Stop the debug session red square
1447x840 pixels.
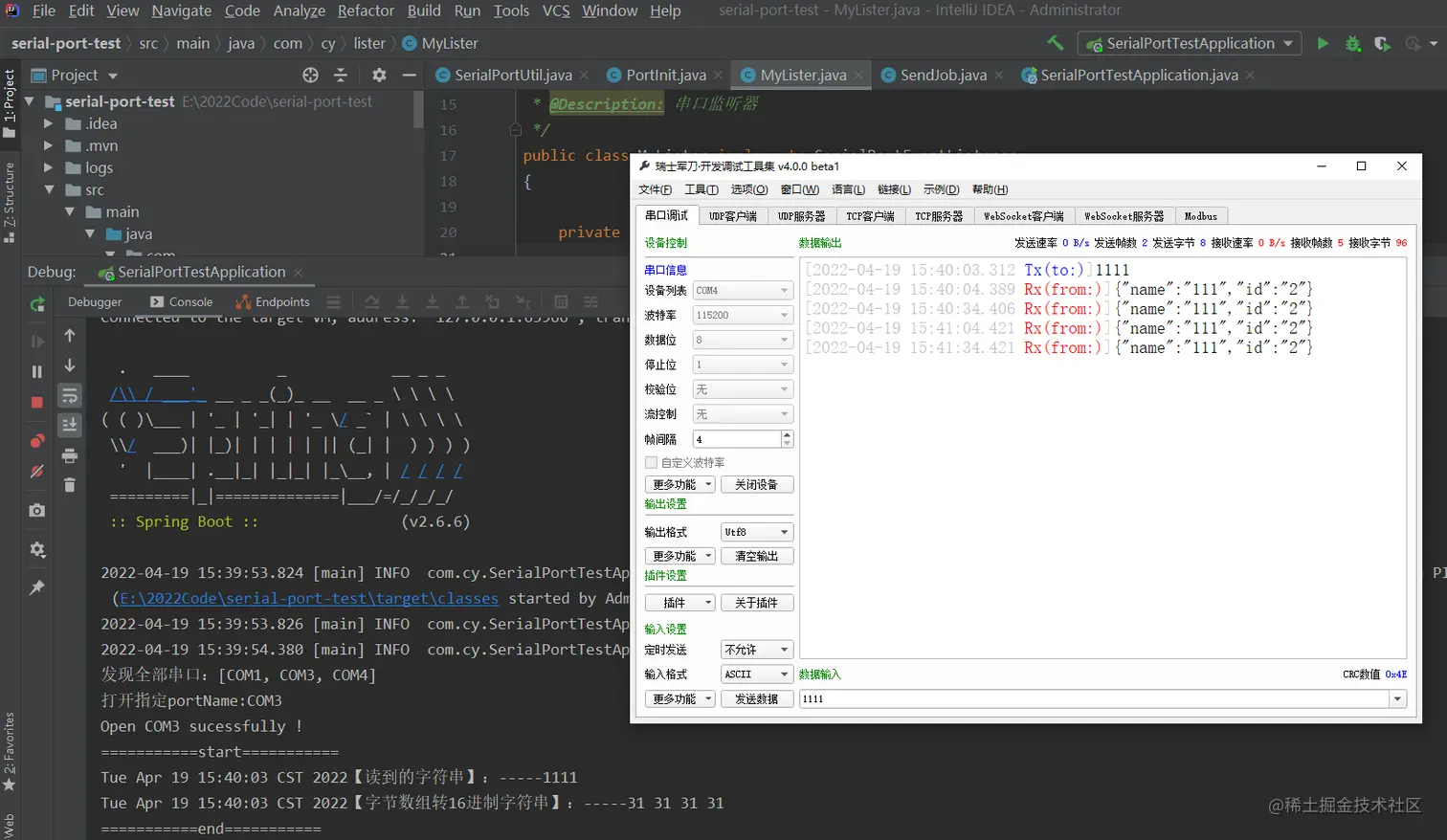37,403
